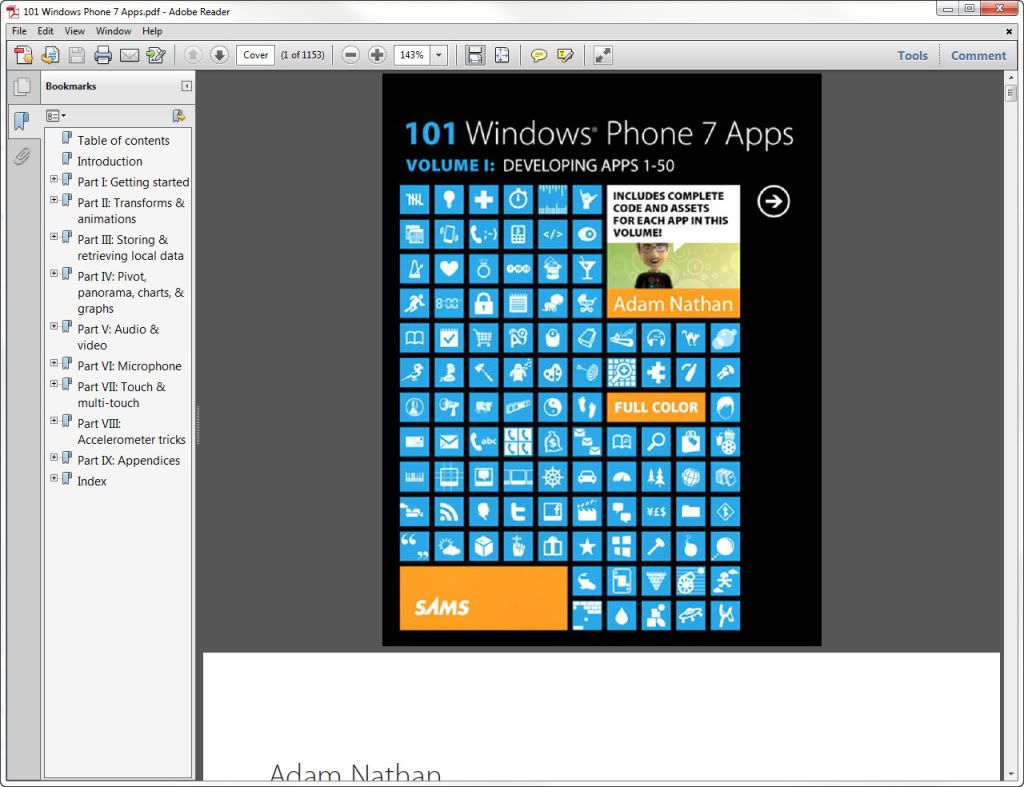Open the View menu
Screen dimensions: 1024x787
click(x=74, y=31)
